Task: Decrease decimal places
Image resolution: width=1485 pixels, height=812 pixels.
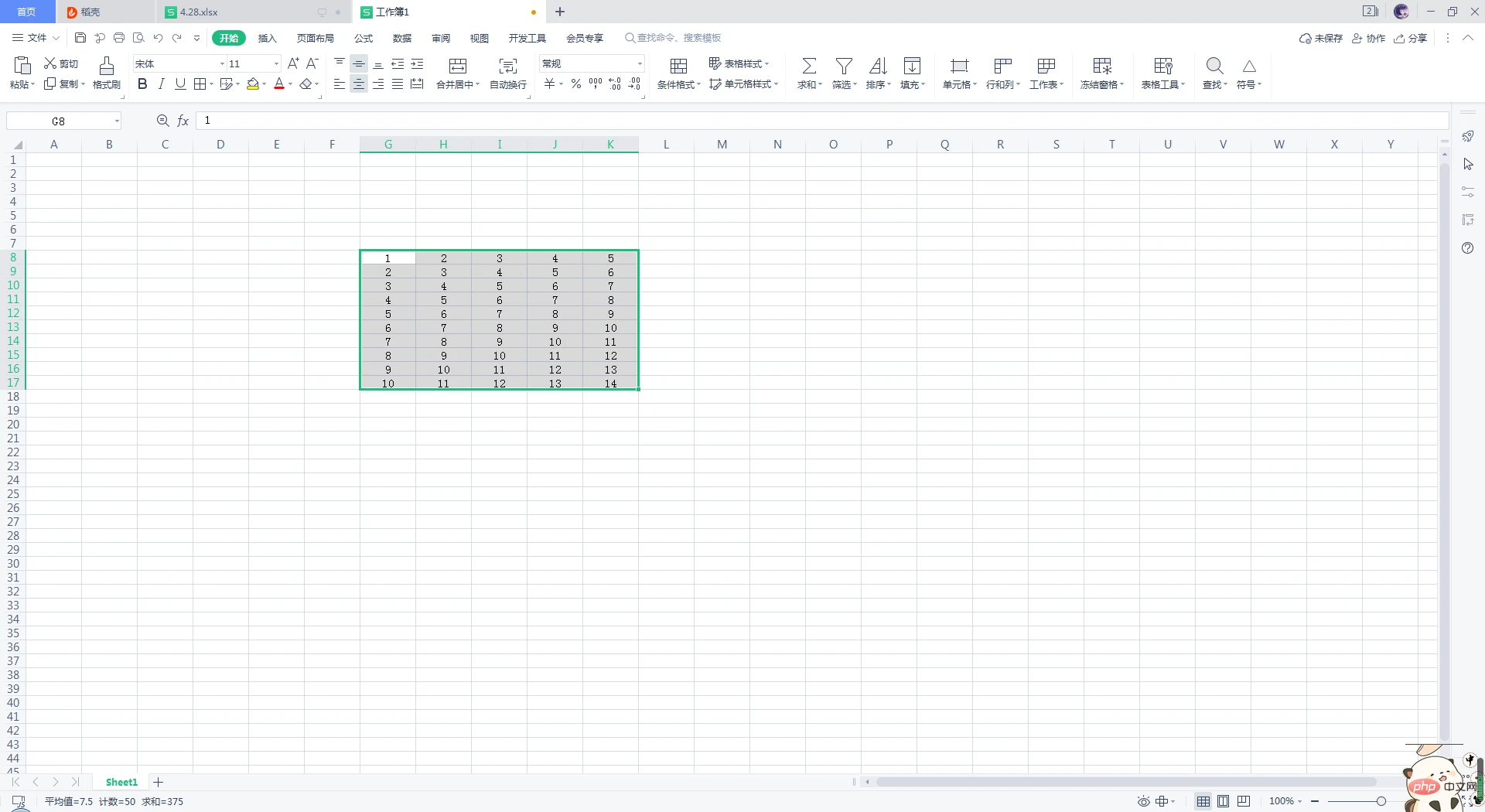Action: [x=634, y=84]
